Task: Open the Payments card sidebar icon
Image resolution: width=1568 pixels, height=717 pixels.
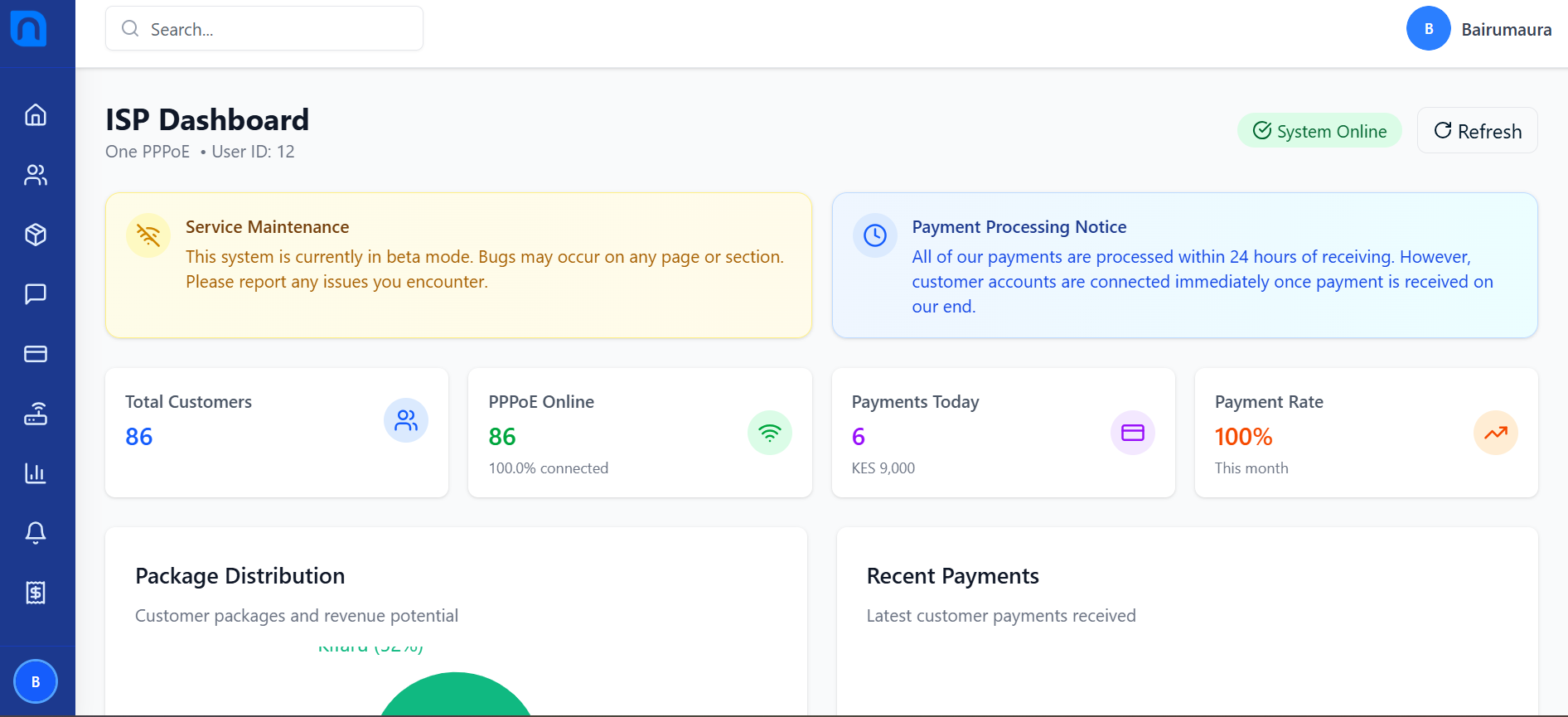Action: (36, 354)
